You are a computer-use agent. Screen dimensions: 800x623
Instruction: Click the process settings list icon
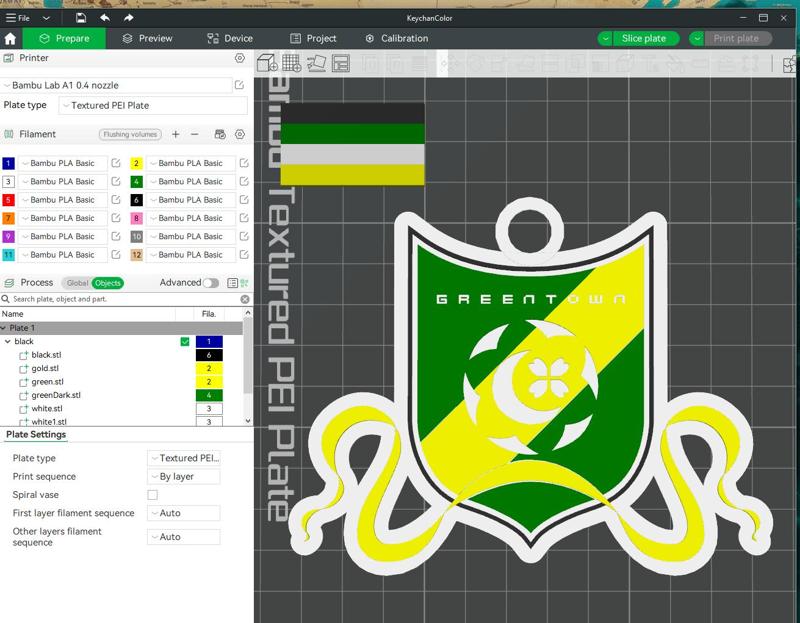pos(233,283)
